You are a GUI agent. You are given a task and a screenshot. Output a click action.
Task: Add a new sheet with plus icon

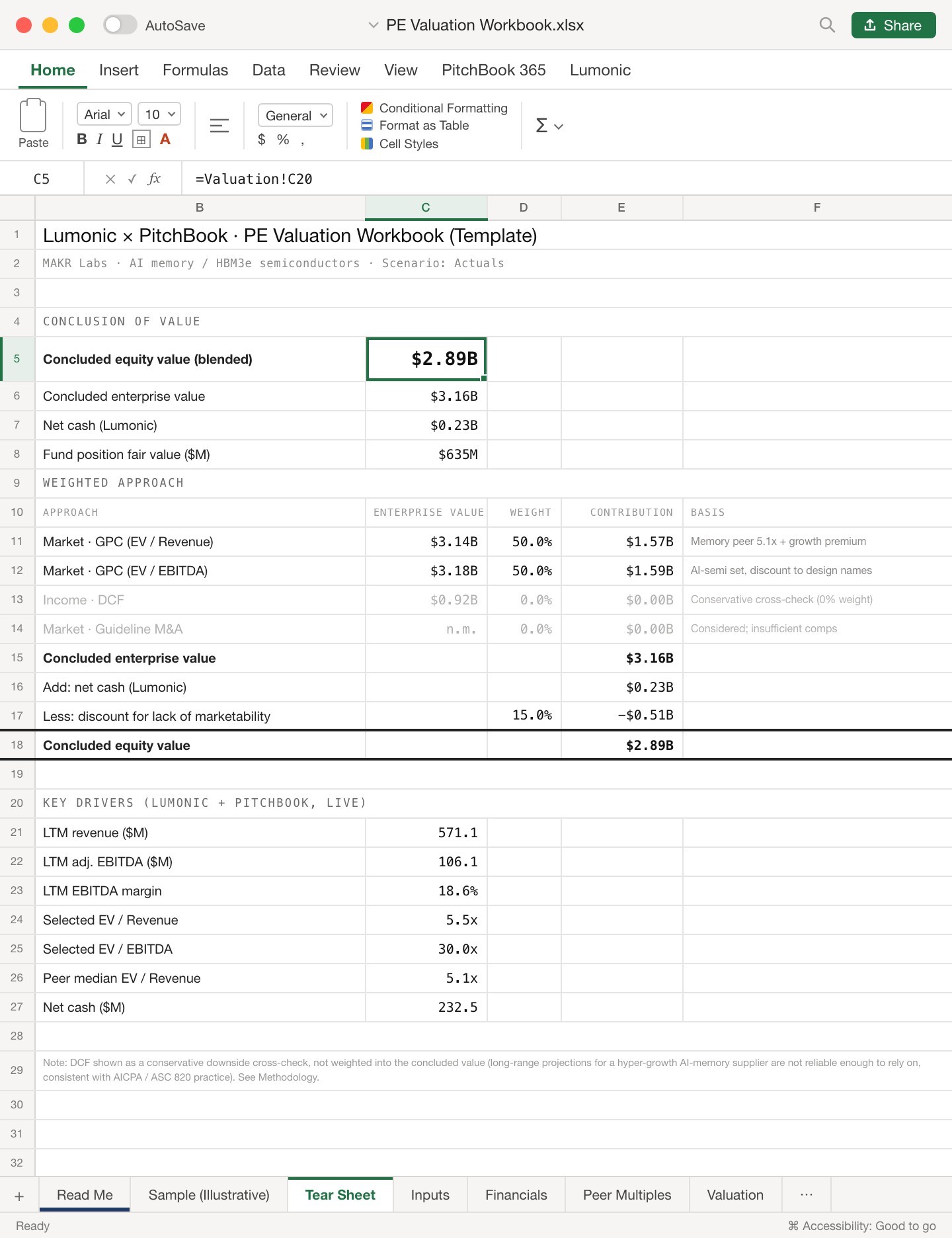coord(19,1196)
